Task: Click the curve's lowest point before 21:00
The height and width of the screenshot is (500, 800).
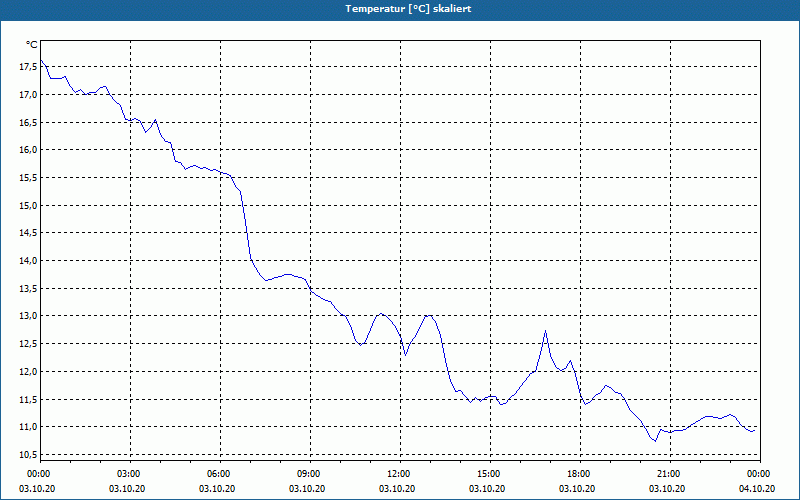Action: (655, 441)
